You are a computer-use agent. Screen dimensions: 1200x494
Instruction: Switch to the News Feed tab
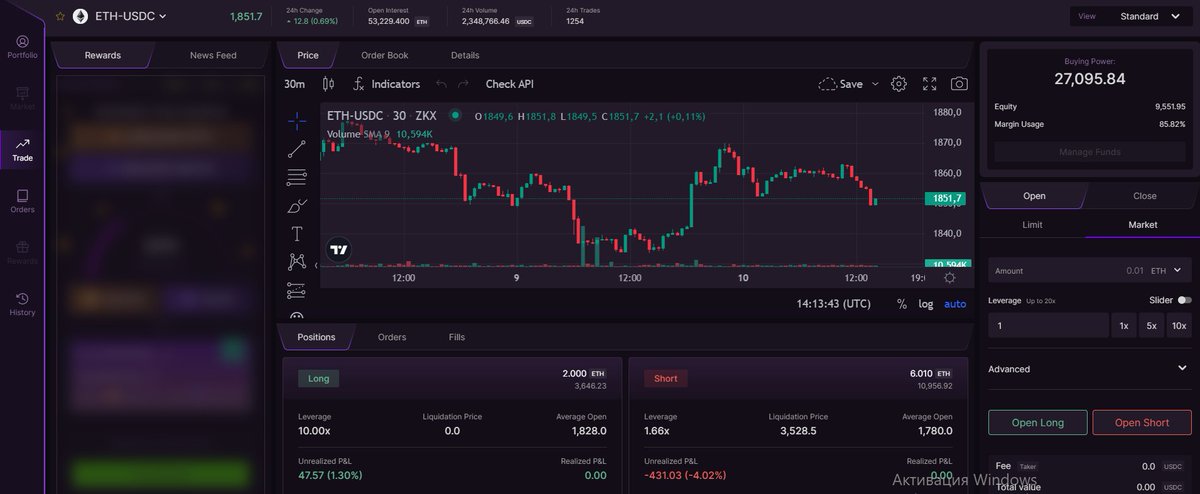[x=213, y=55]
